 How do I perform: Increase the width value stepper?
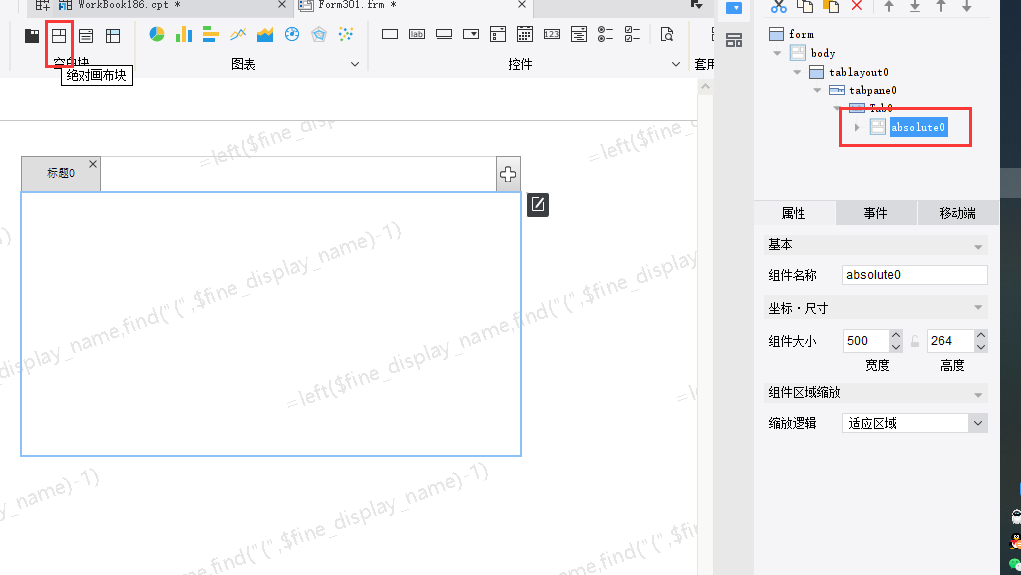pyautogui.click(x=896, y=335)
